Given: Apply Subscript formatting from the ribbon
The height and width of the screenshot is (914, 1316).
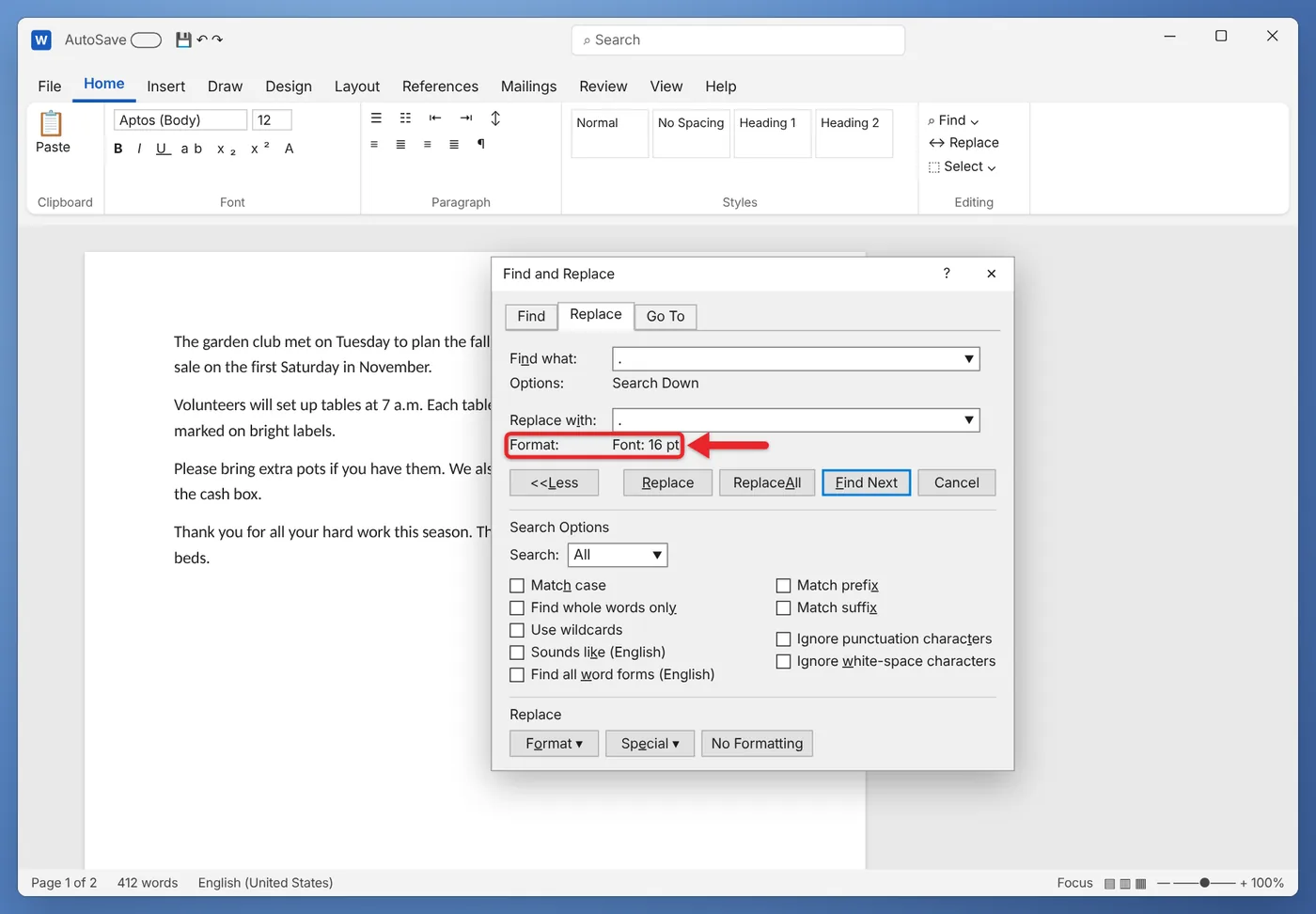Looking at the screenshot, I should [227, 150].
